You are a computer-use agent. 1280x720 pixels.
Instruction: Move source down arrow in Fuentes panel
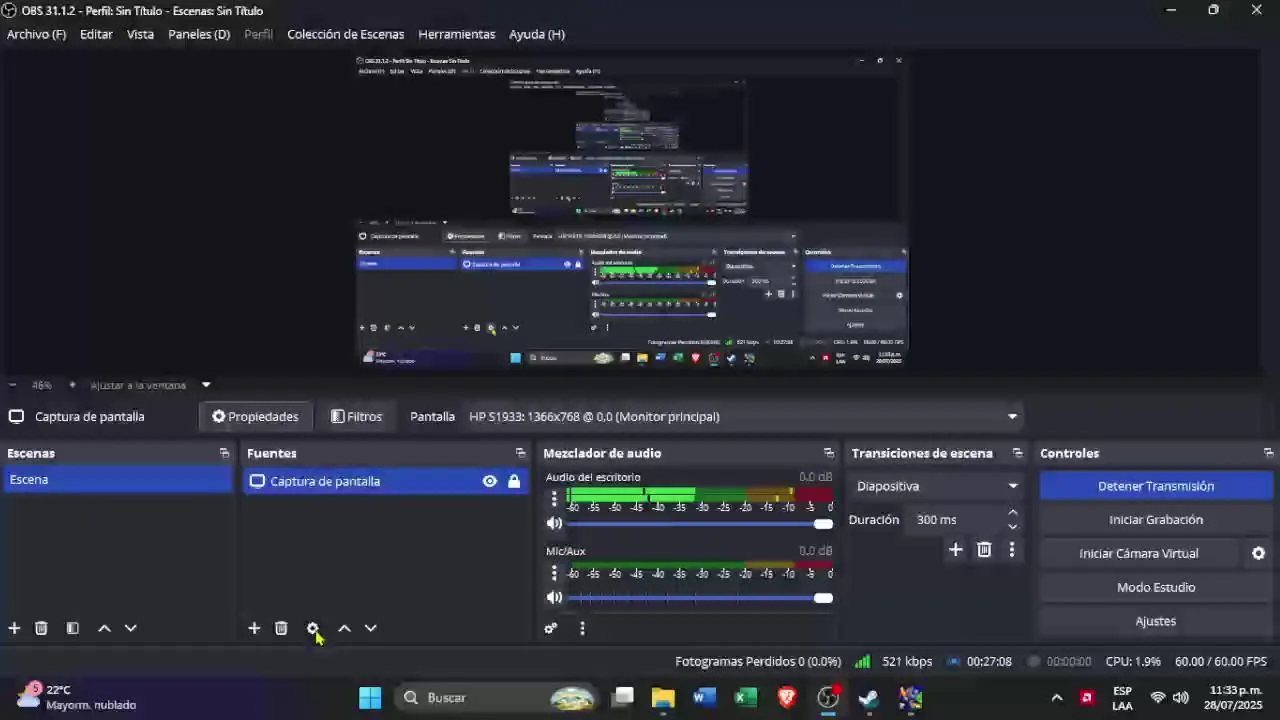[370, 628]
